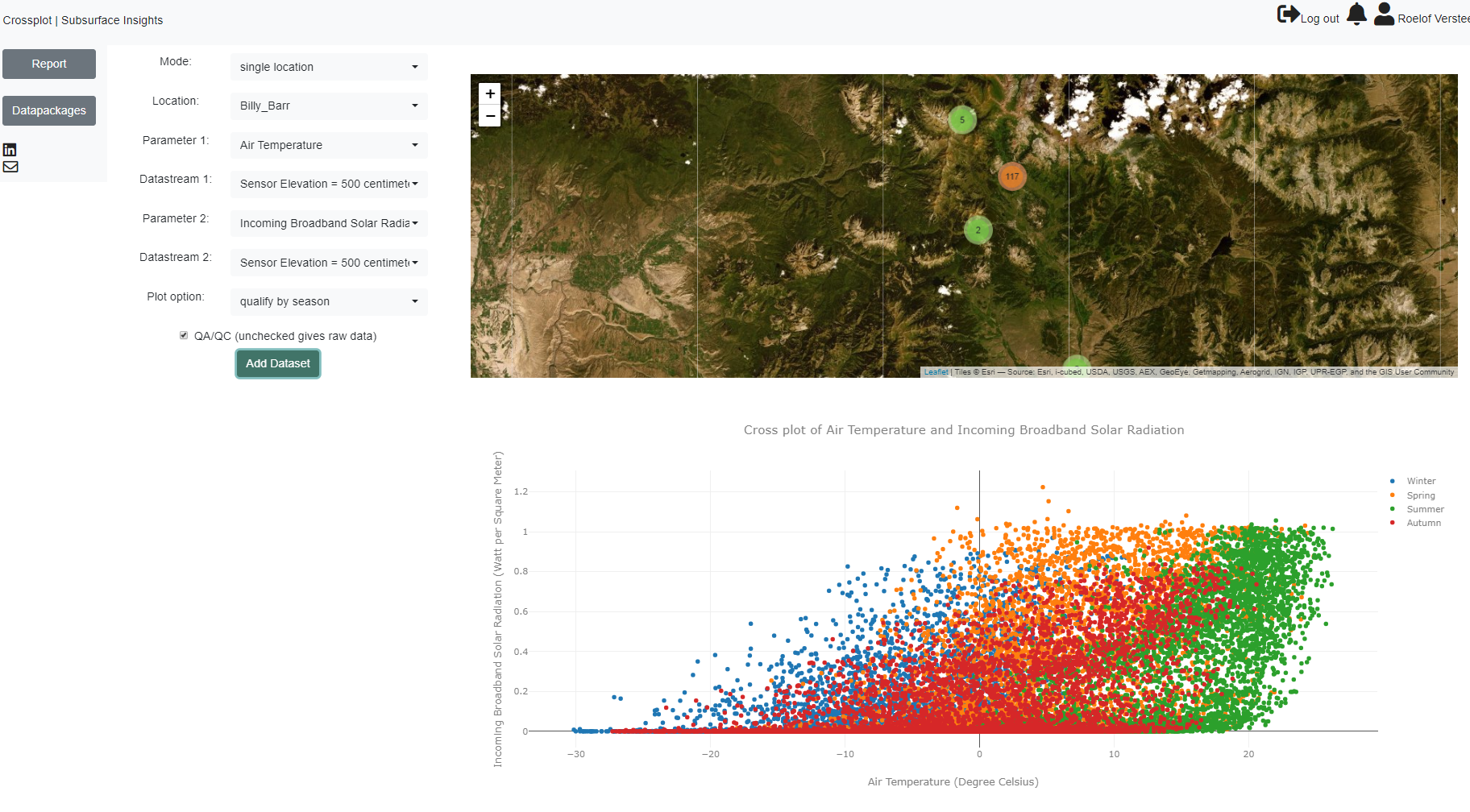Open the Mode dropdown
1470x812 pixels.
click(328, 67)
